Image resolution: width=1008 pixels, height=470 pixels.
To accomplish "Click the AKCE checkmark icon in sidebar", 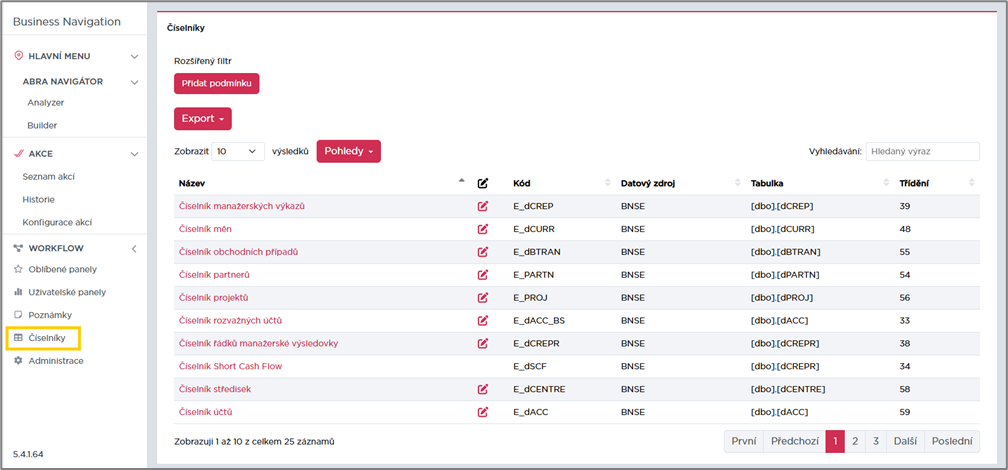I will (x=18, y=154).
